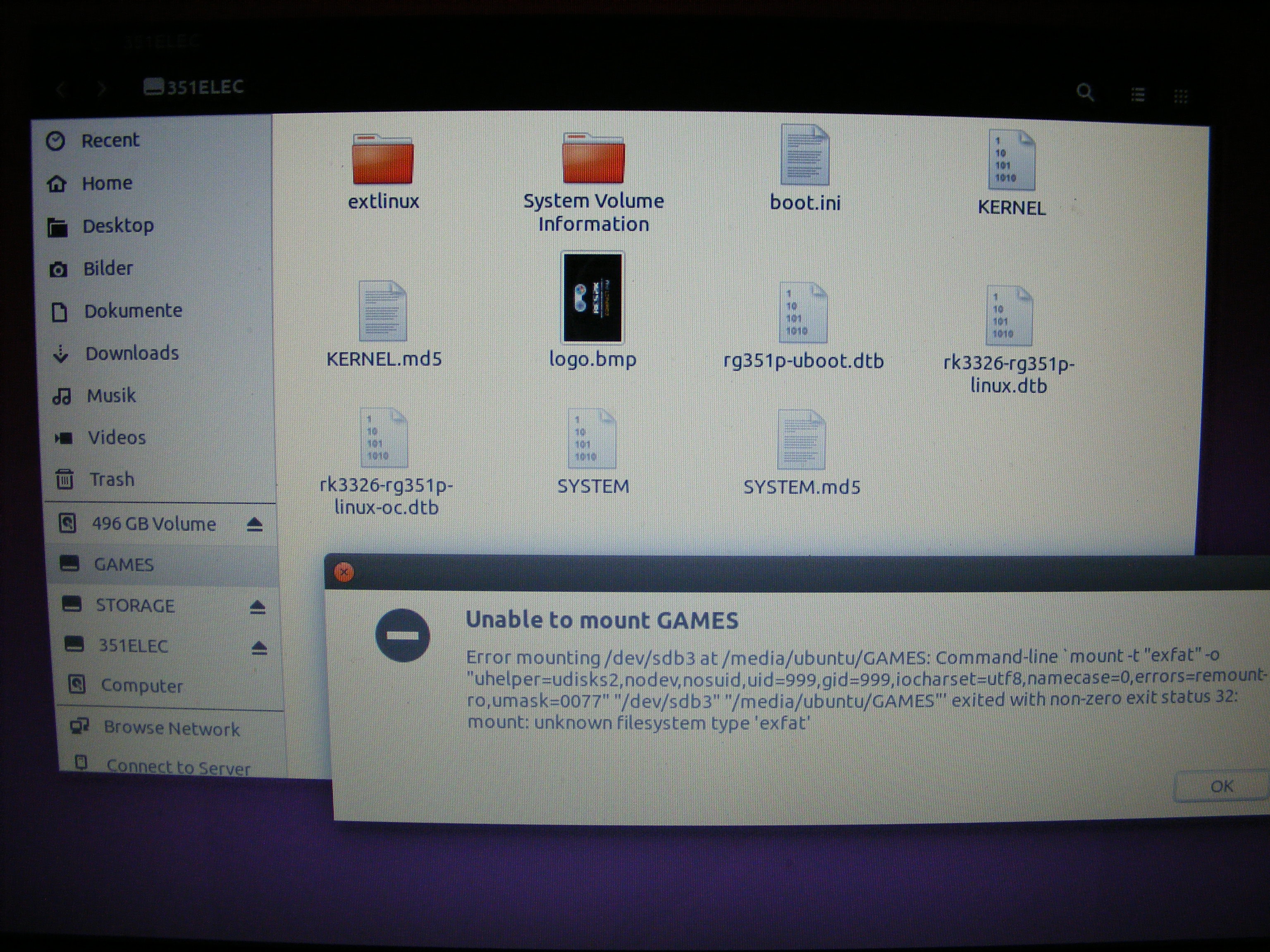Open System Volume Information folder
This screenshot has width=1270, height=952.
tap(593, 160)
